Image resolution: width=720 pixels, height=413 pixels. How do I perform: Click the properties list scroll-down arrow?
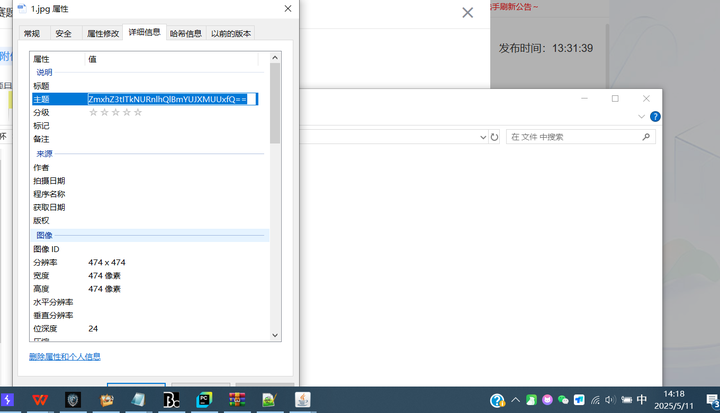[x=275, y=335]
